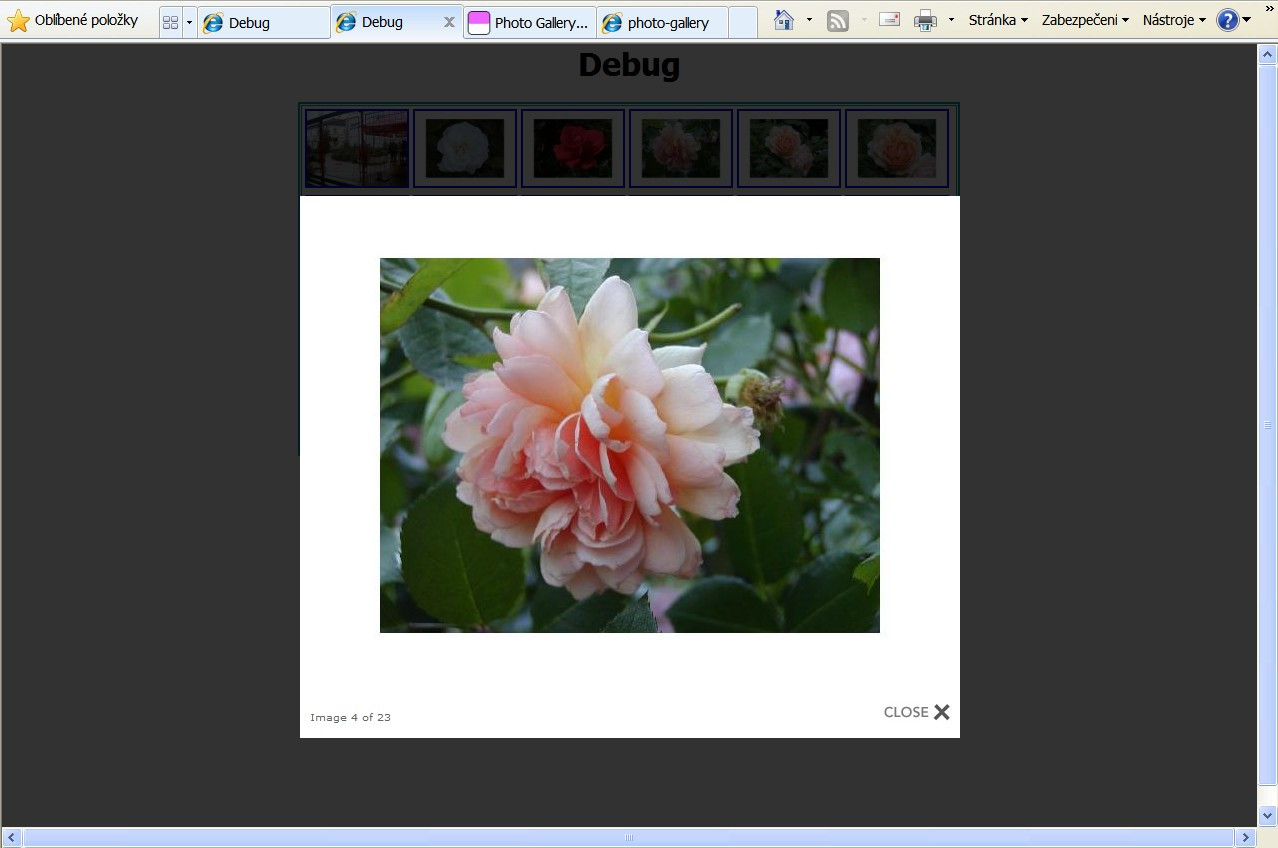Select the last thumbnail, peach rose

pyautogui.click(x=897, y=149)
